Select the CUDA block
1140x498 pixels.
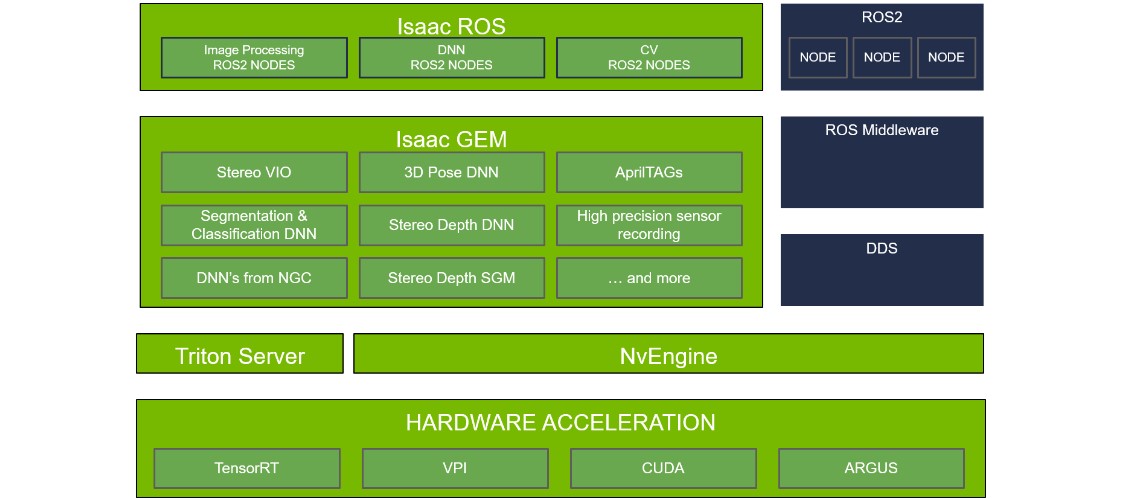[x=663, y=468]
